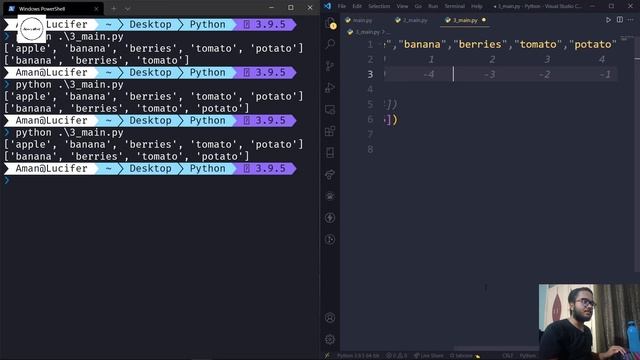Open the Run and Debug view
This screenshot has width=640, height=360.
point(330,87)
